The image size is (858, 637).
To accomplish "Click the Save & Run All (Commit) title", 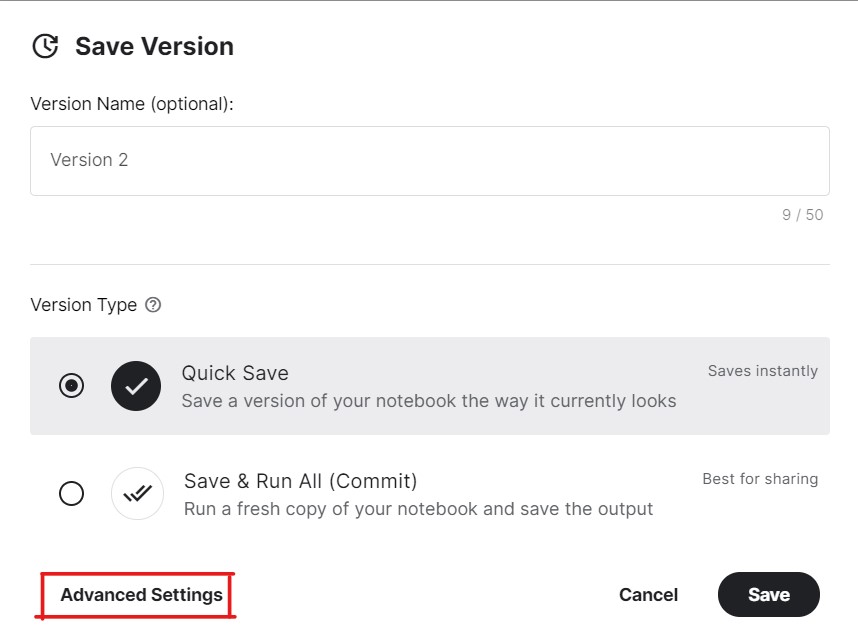I will pos(300,482).
